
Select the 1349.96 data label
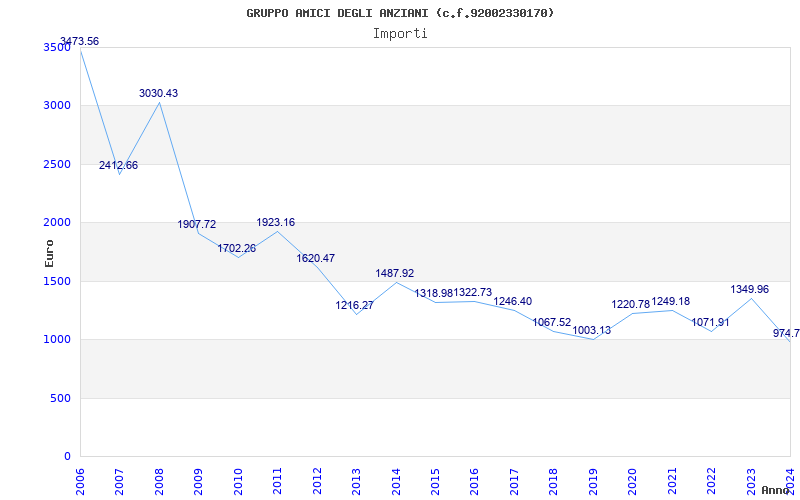coord(749,289)
